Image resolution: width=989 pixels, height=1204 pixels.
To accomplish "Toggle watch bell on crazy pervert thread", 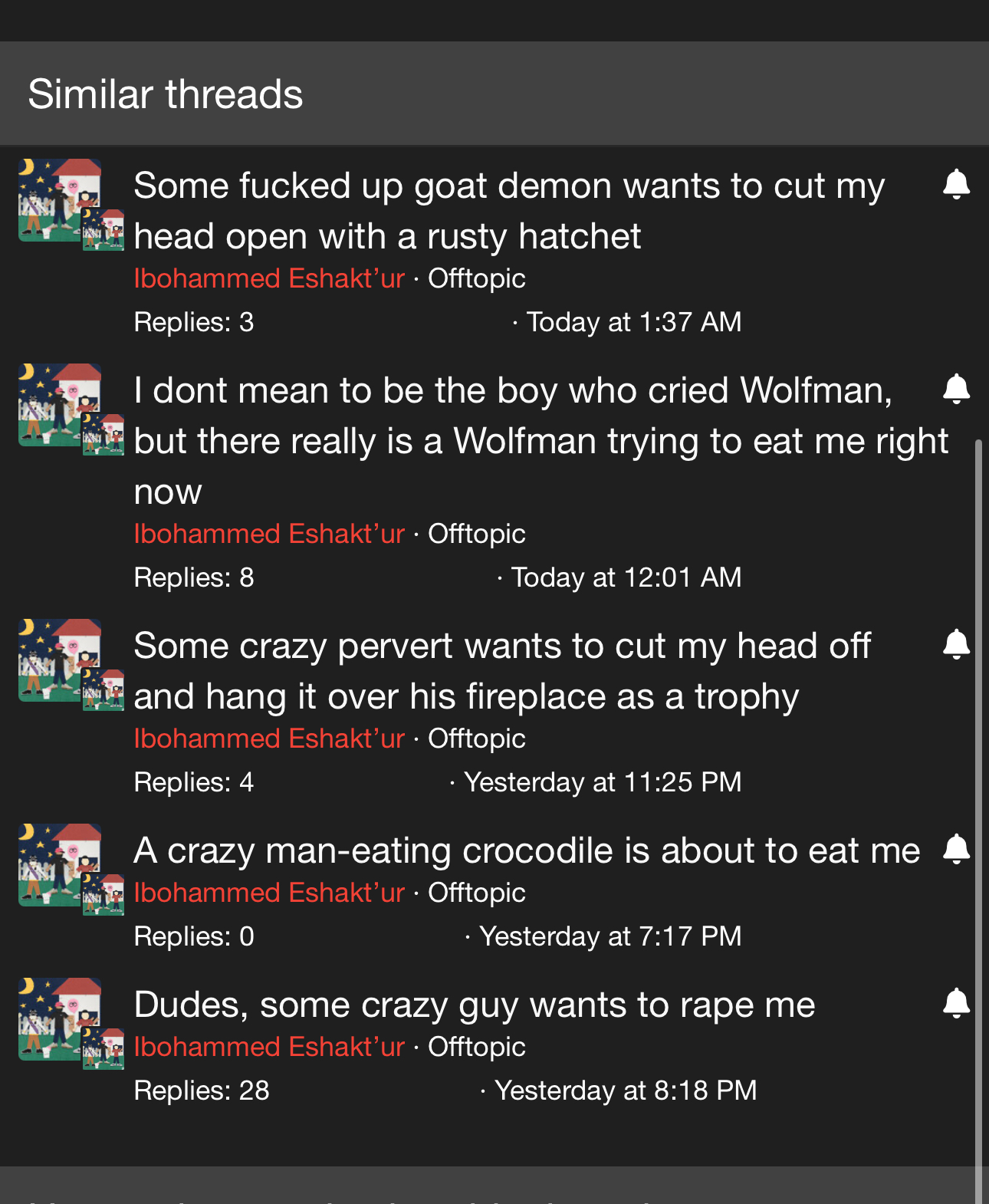I will point(956,645).
